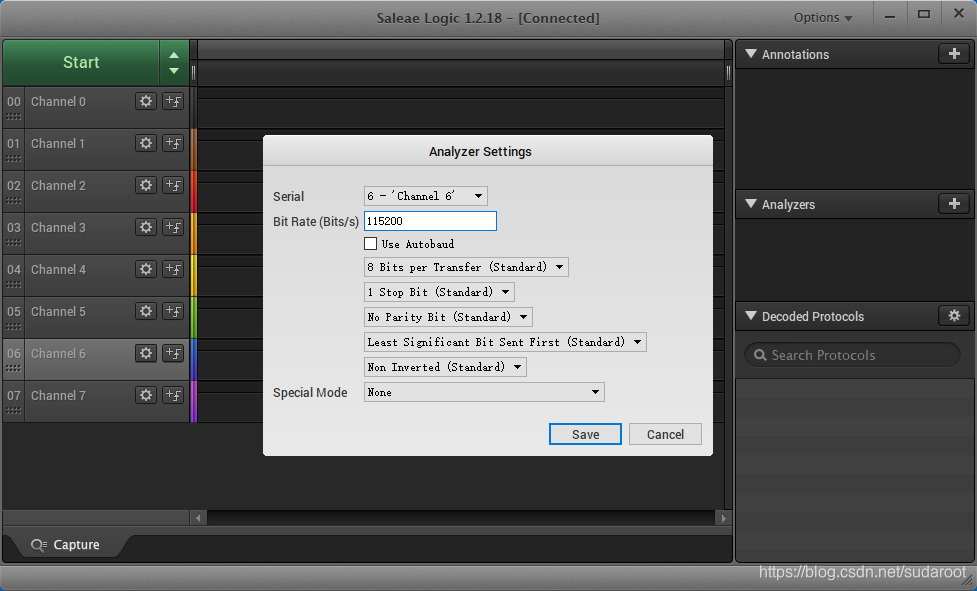Set trigger edge for Channel 3
This screenshot has width=977, height=591.
pos(173,227)
